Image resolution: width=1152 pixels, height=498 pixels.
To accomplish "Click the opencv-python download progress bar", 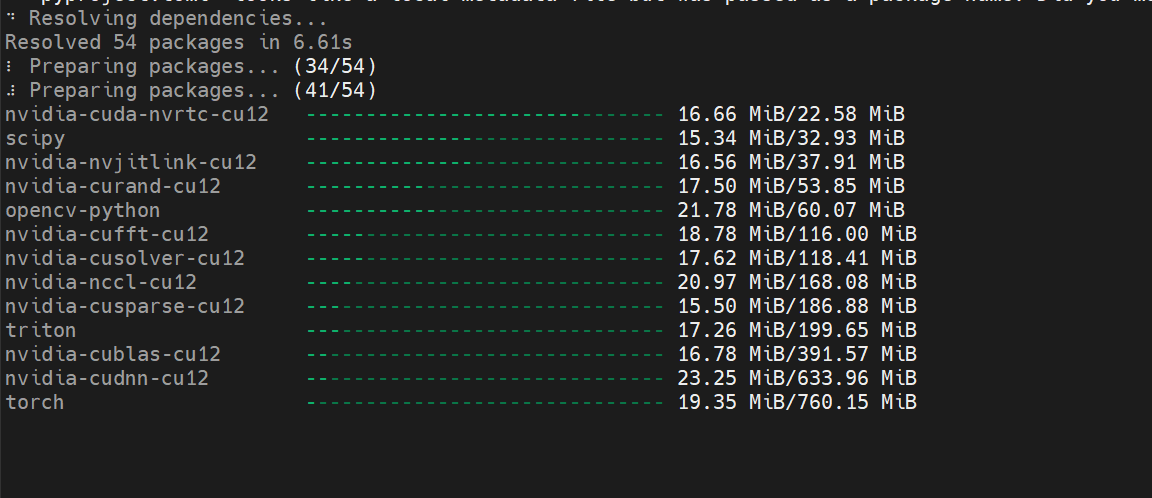I will point(485,211).
